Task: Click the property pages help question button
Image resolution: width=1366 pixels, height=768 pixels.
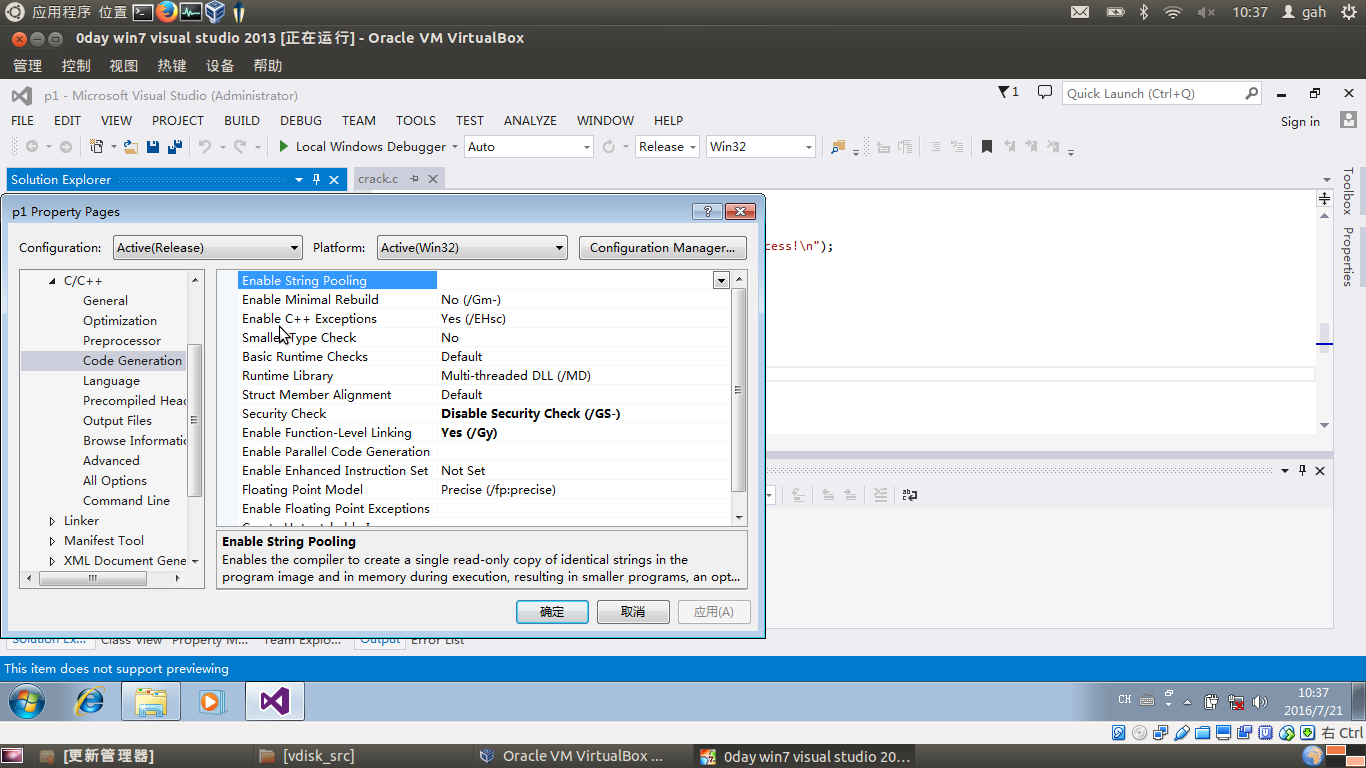Action: point(707,212)
